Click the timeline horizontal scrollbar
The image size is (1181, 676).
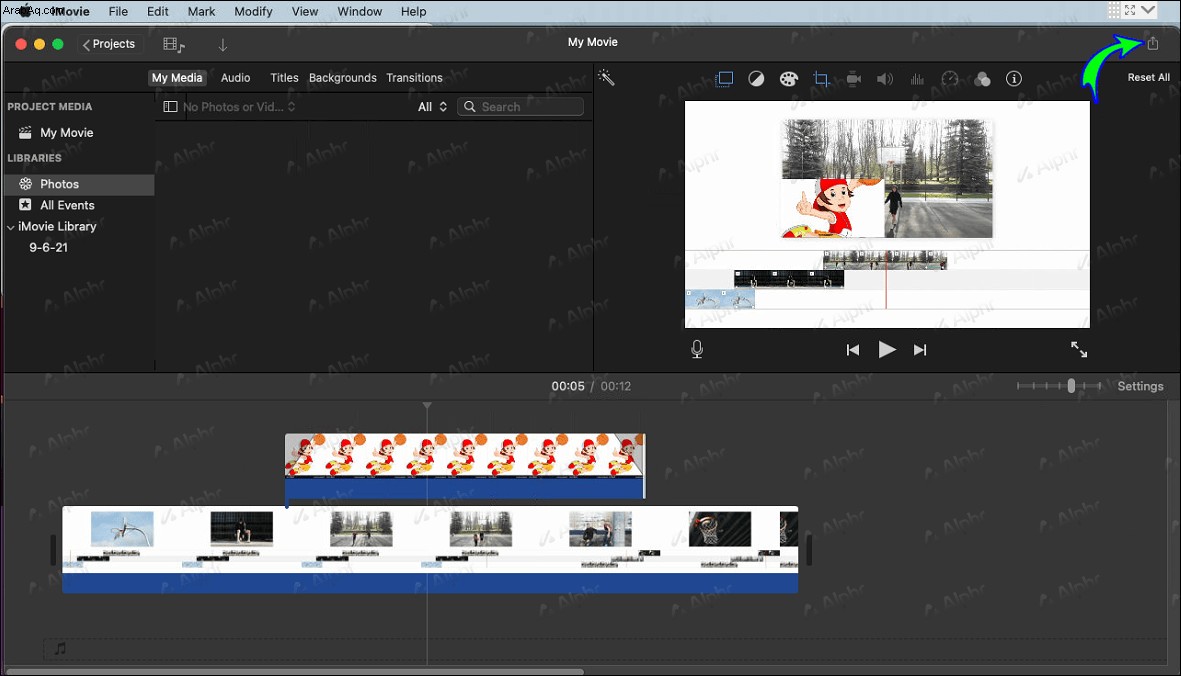(294, 671)
